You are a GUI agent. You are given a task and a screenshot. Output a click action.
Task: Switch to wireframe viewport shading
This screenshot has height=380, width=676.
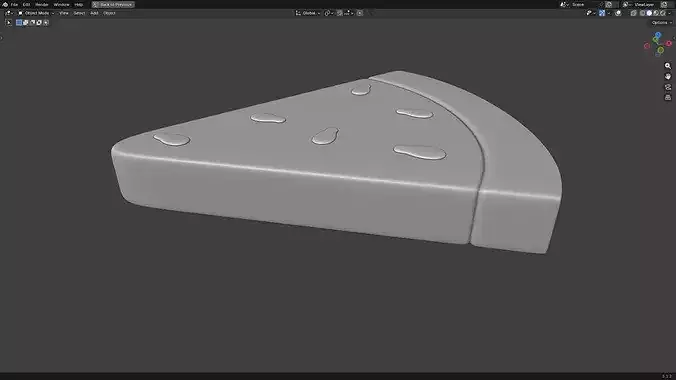642,13
